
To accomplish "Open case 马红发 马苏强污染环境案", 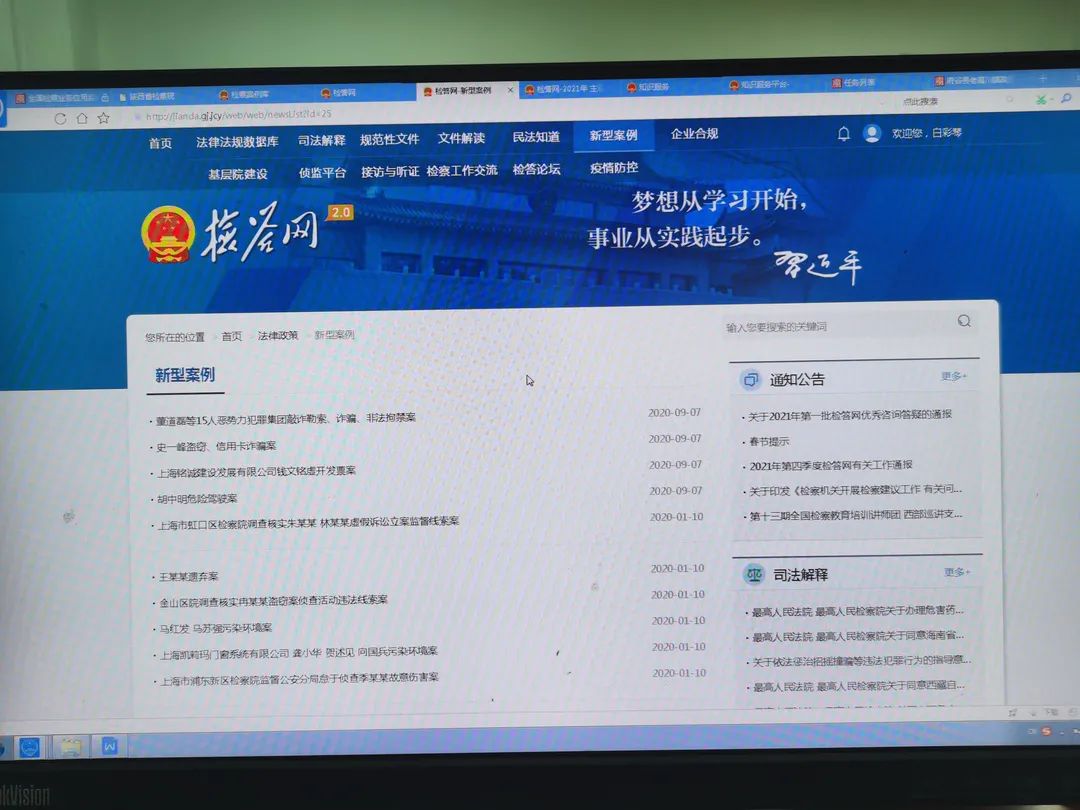I will pos(216,628).
